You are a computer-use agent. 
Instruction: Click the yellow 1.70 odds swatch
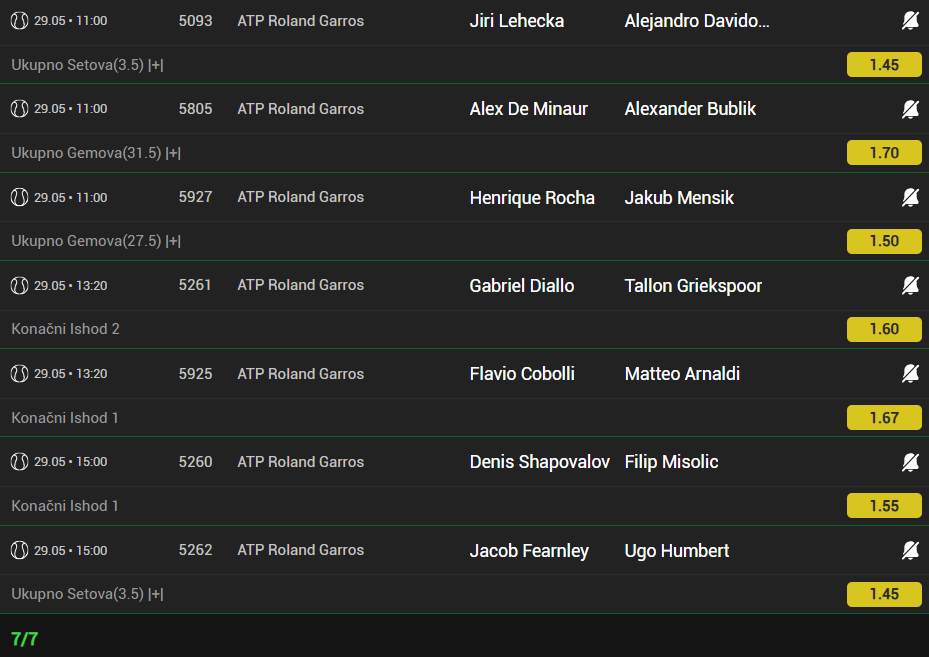884,153
